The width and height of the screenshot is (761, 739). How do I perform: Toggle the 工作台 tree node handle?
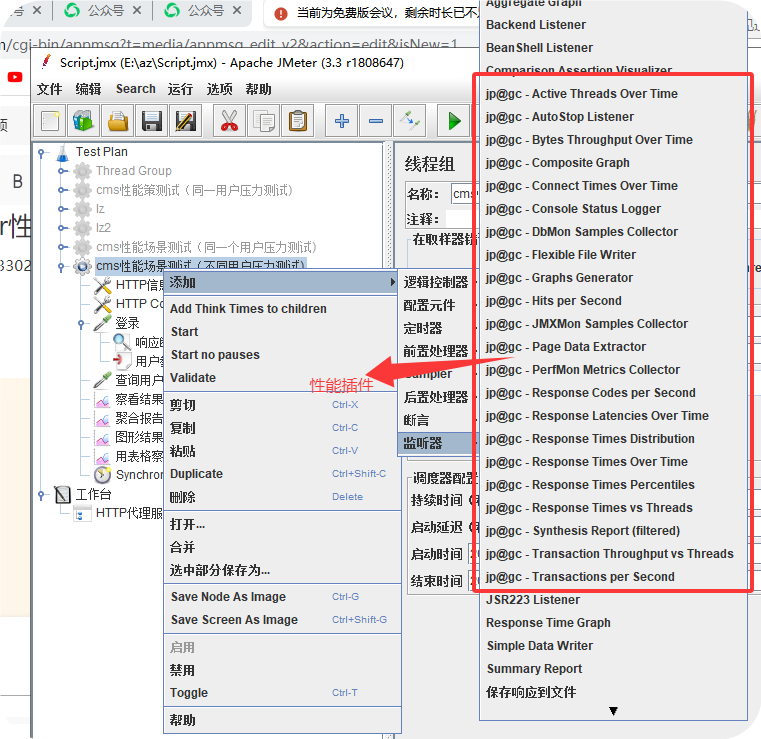point(41,495)
